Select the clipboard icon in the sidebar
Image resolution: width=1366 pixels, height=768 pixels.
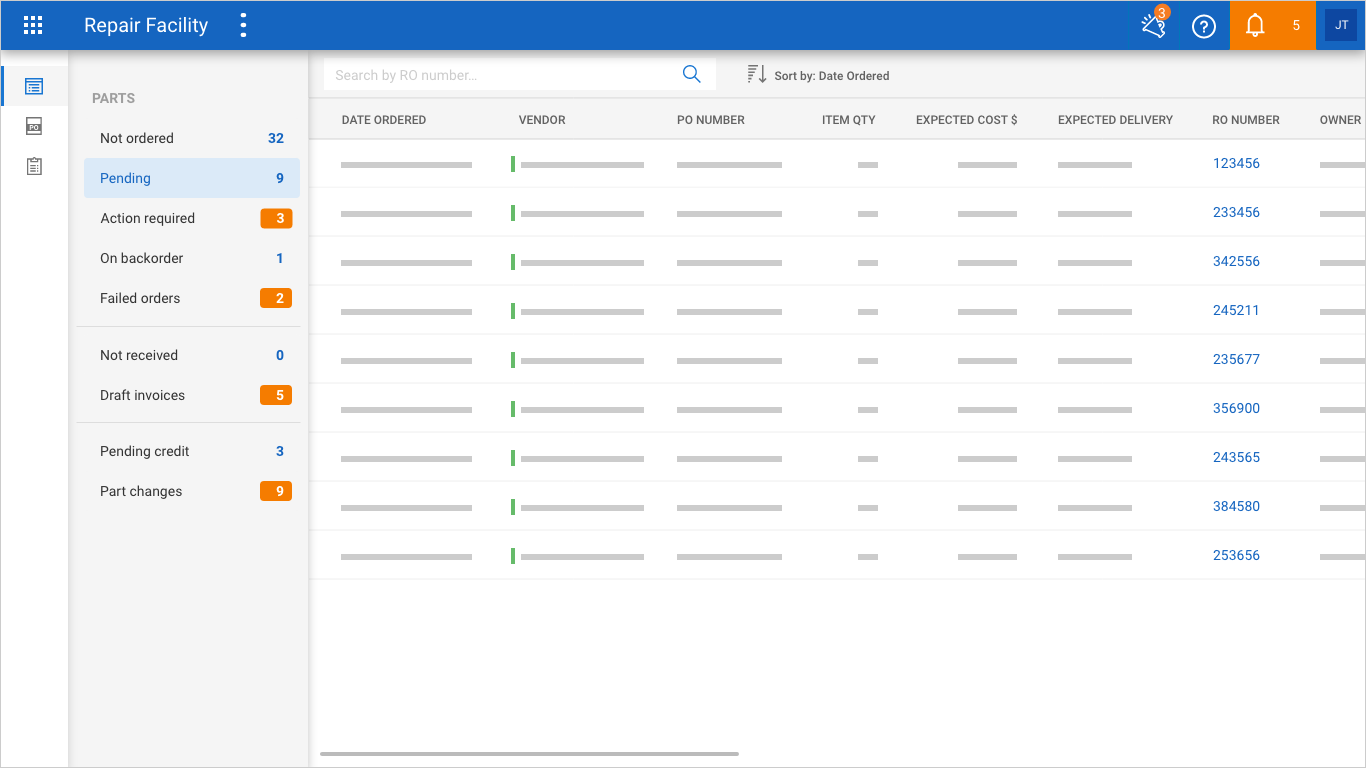(x=34, y=166)
